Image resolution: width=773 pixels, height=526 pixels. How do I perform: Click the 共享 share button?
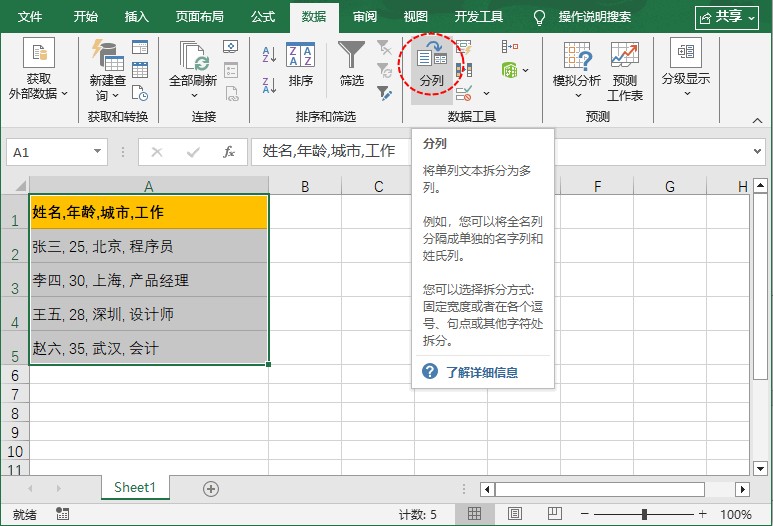(x=727, y=18)
